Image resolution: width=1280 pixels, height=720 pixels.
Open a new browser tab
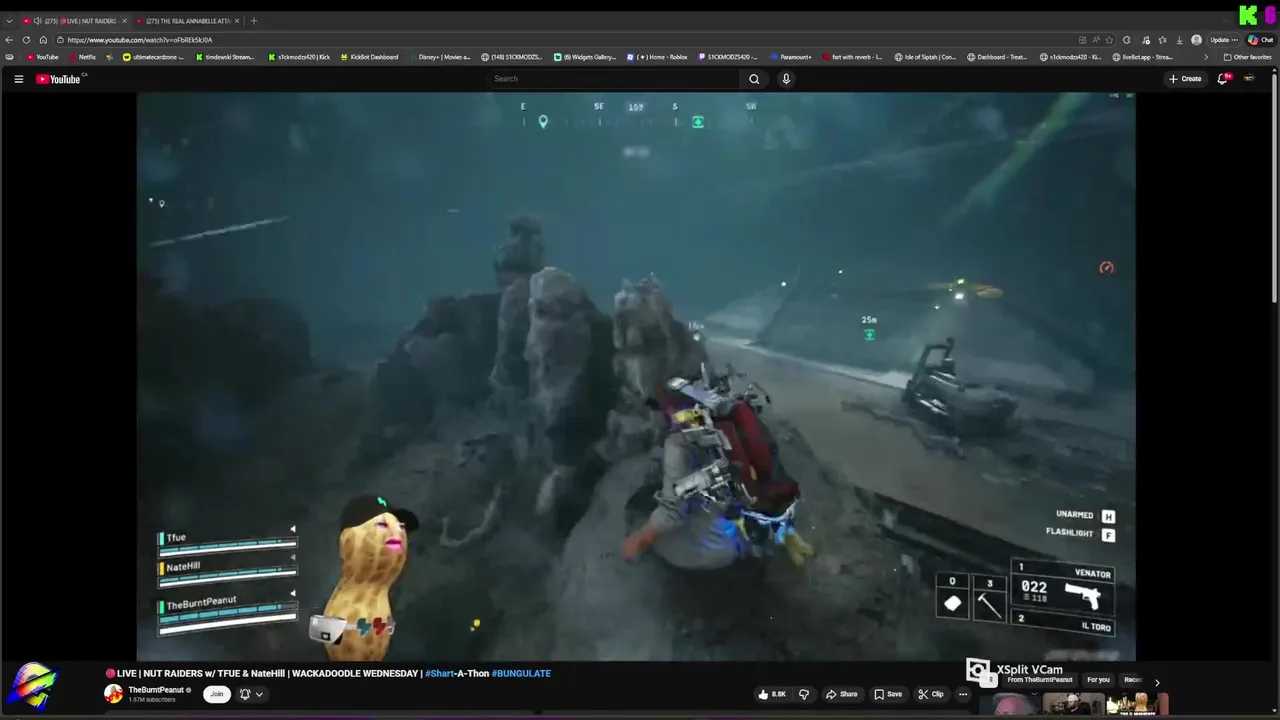pyautogui.click(x=253, y=21)
